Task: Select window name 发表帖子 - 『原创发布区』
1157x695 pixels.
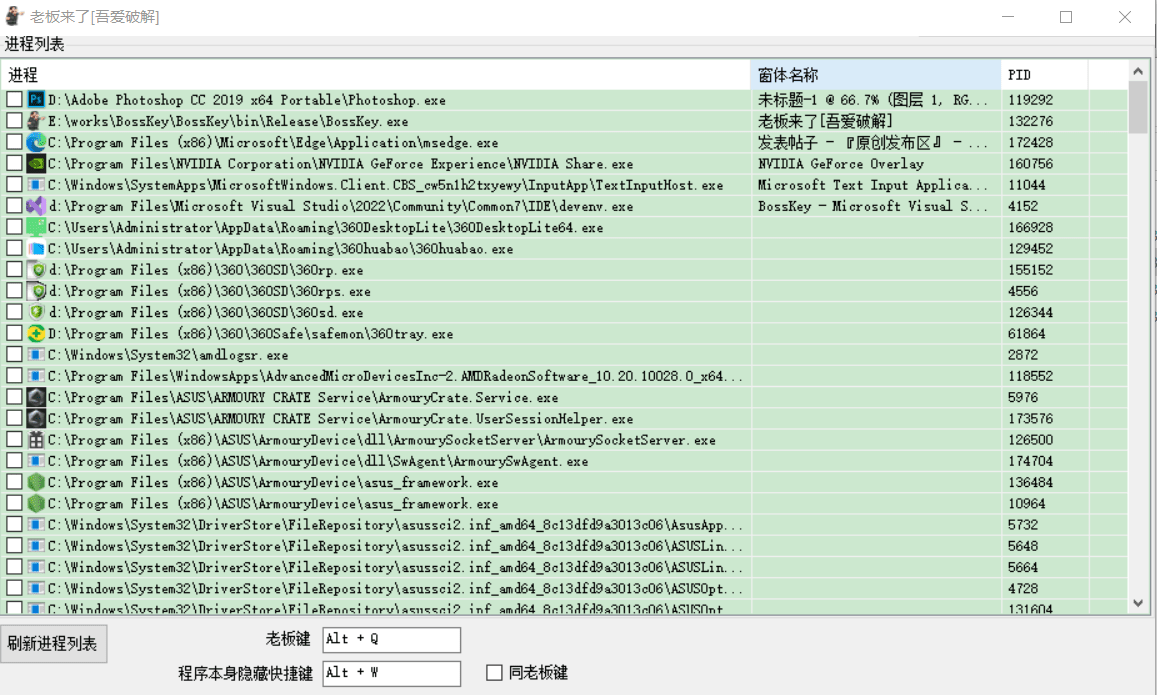Action: [872, 142]
